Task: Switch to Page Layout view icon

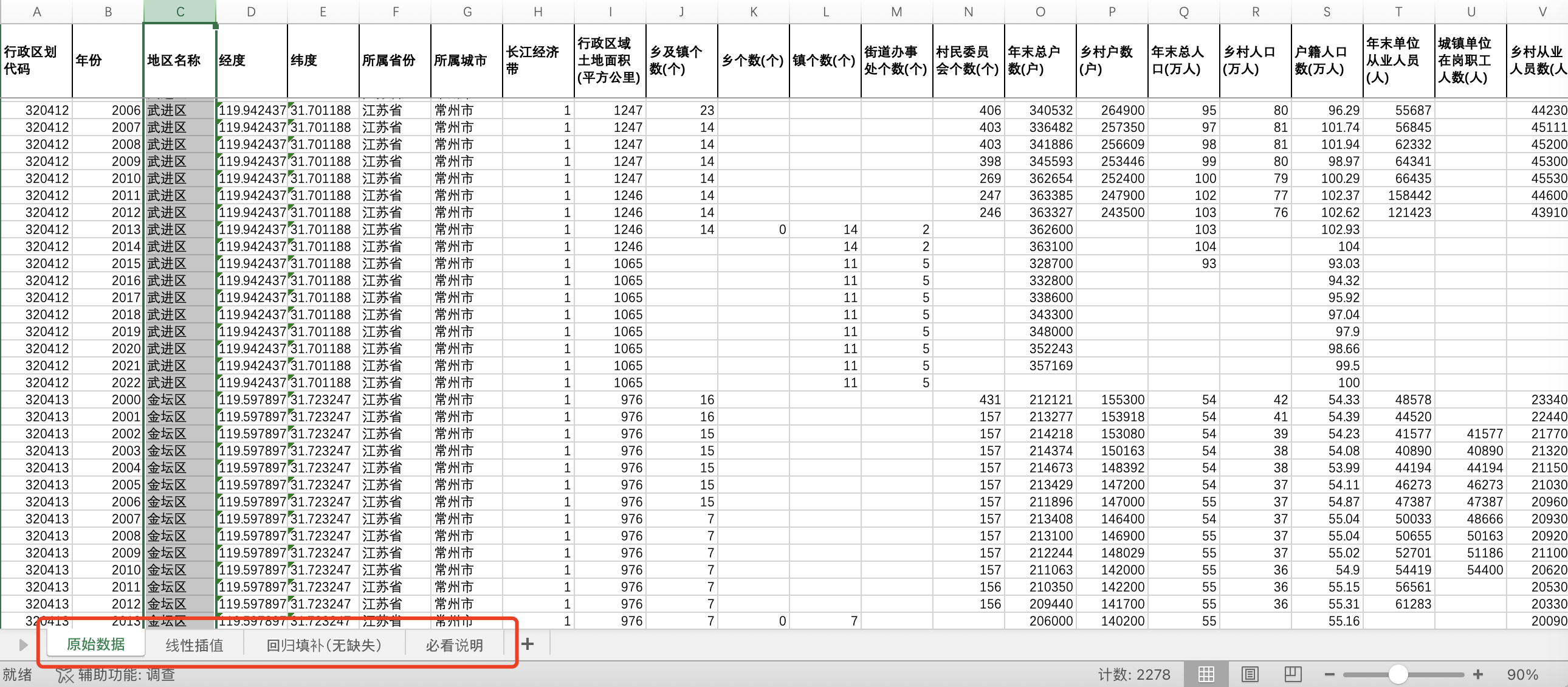Action: [1250, 674]
